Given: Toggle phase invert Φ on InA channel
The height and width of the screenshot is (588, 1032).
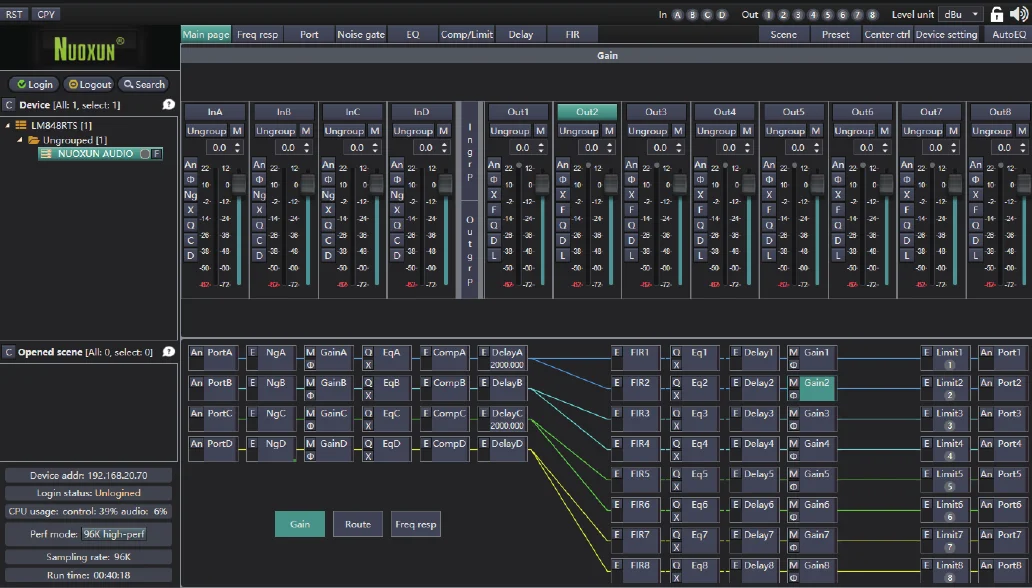Looking at the screenshot, I should [x=190, y=180].
